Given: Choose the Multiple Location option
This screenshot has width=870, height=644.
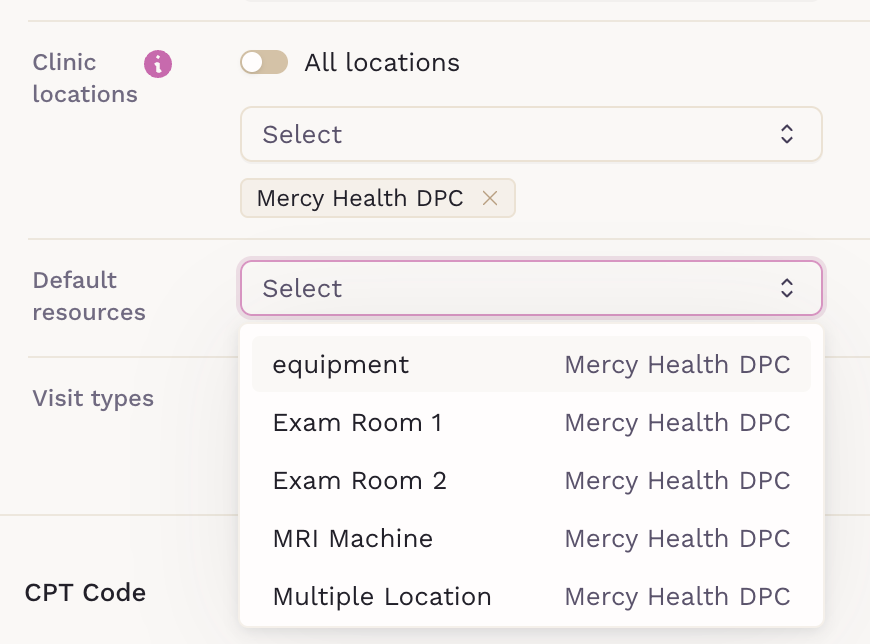Looking at the screenshot, I should pos(382,597).
